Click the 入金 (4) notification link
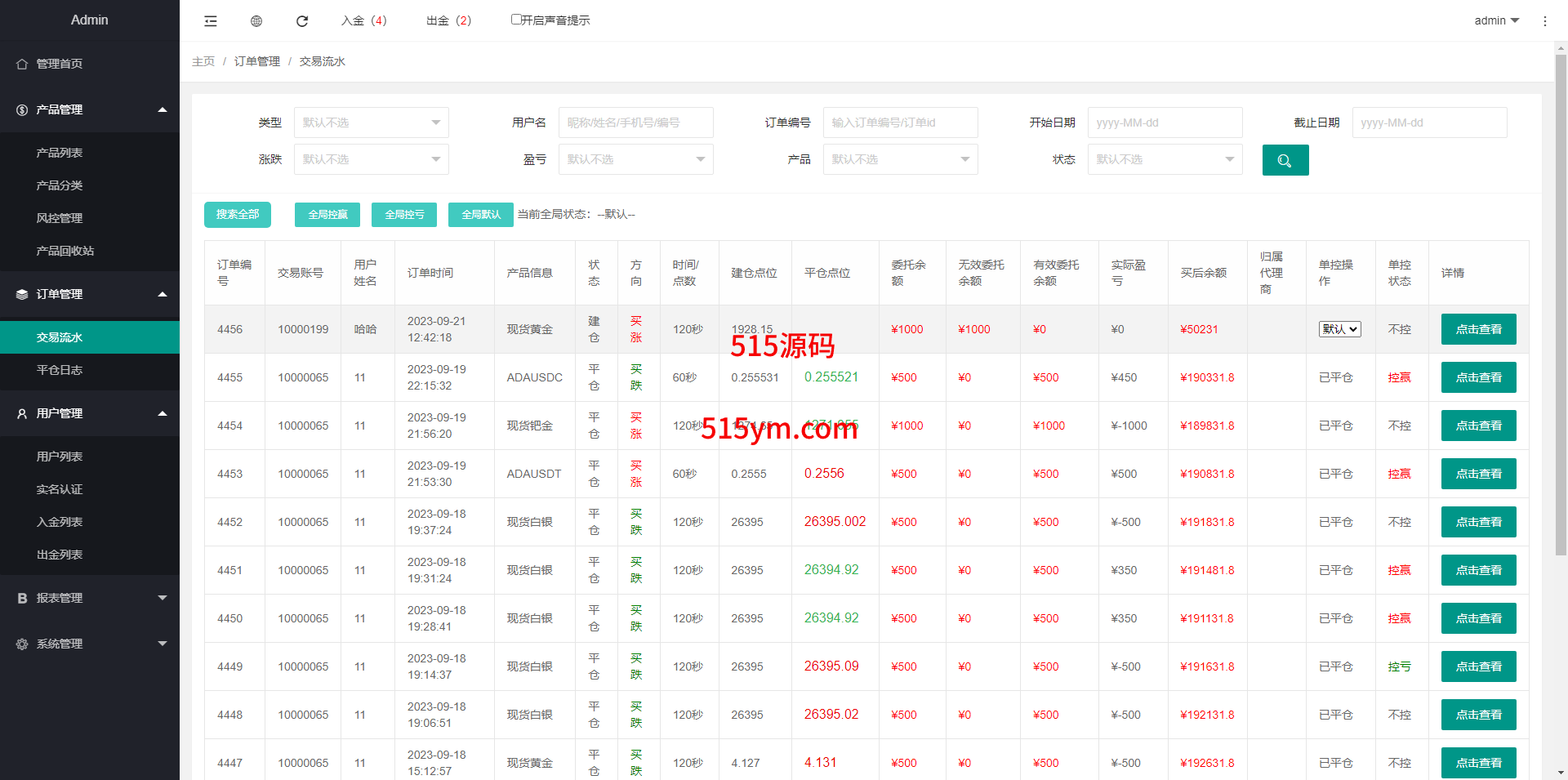Screen dimensions: 1568x780 pos(364,20)
